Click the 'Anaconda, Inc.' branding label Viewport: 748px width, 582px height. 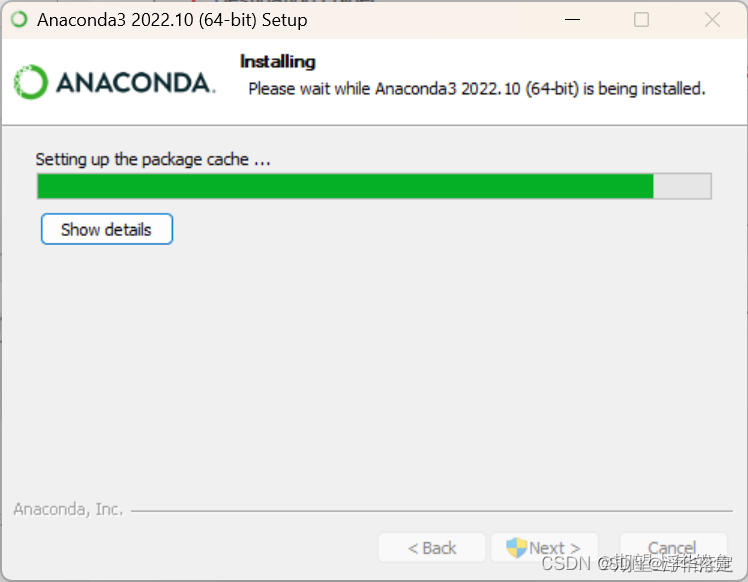[x=68, y=509]
